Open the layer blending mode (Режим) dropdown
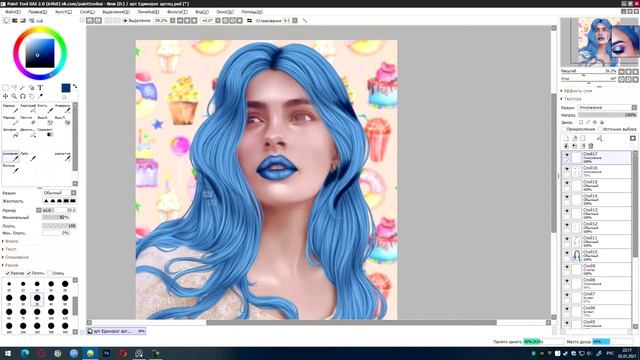Viewport: 640px width, 360px height. click(607, 108)
